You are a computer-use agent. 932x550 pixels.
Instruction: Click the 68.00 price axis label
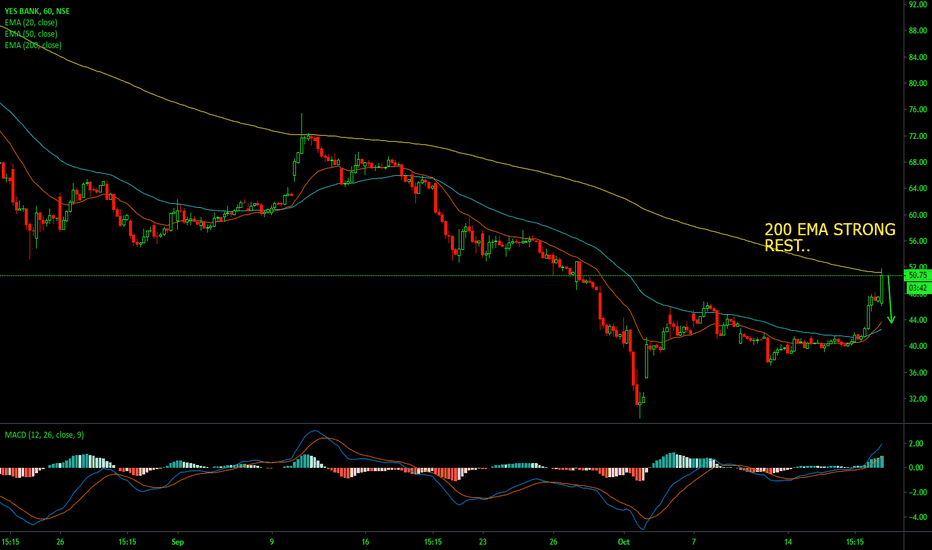918,162
